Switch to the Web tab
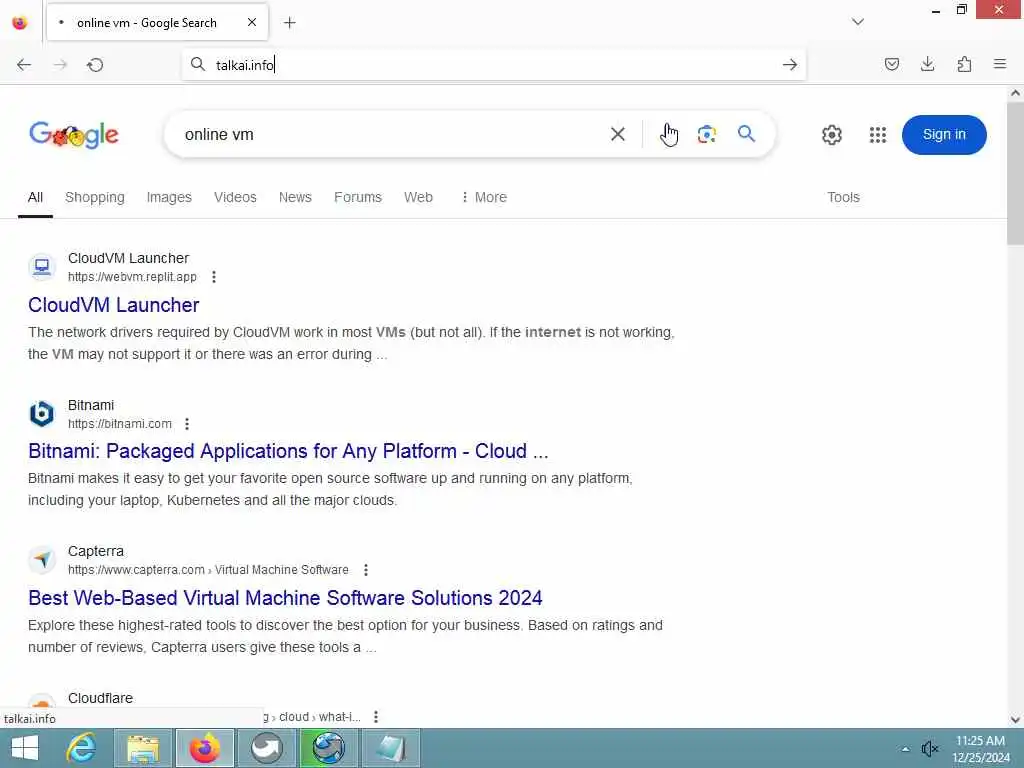Viewport: 1024px width, 768px height. pyautogui.click(x=418, y=197)
